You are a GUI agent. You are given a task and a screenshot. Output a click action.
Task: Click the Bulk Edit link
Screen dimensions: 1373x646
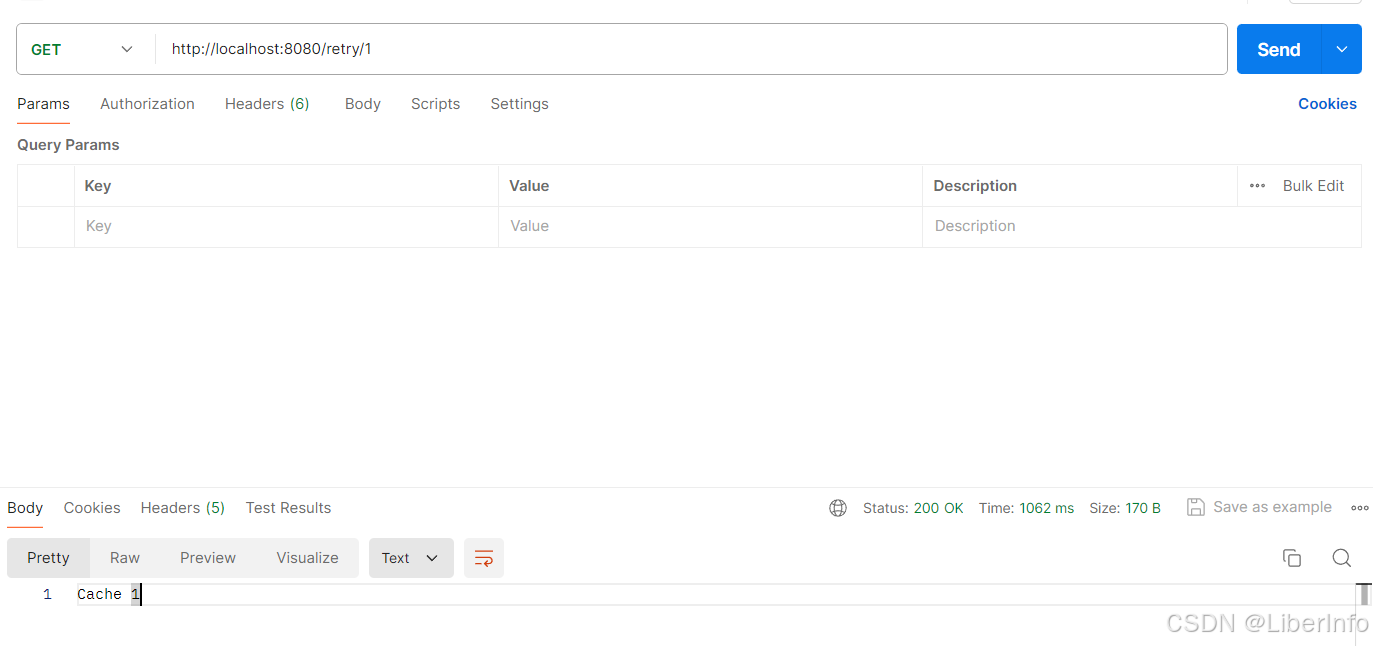(1313, 185)
